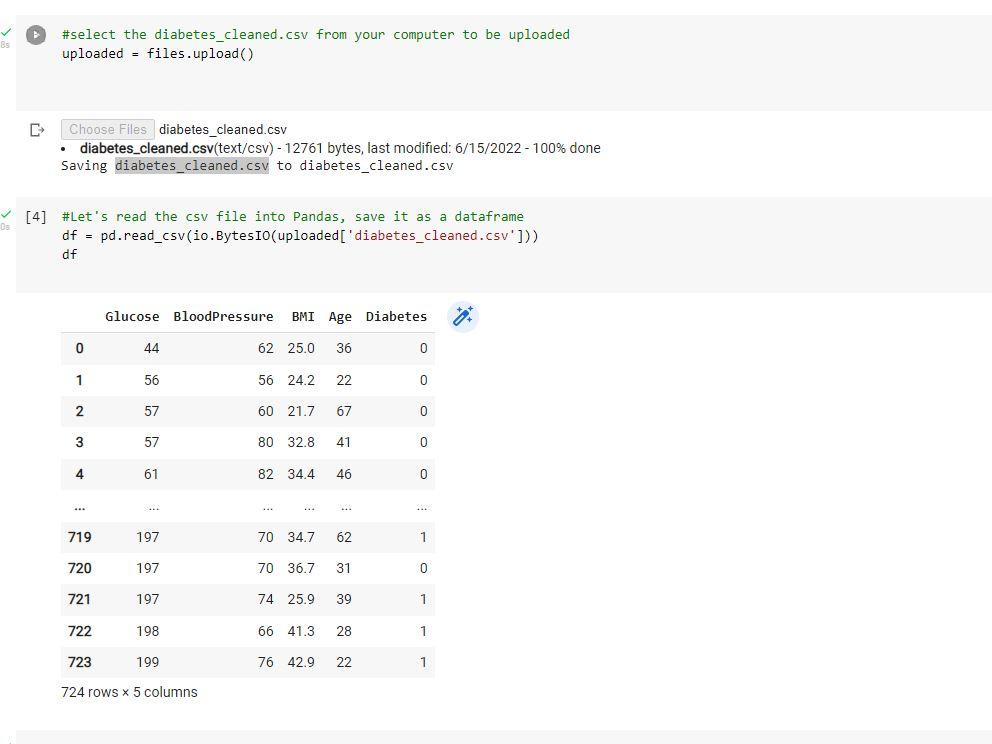Select the Glucose column header
The width and height of the screenshot is (992, 744).
coord(132,316)
